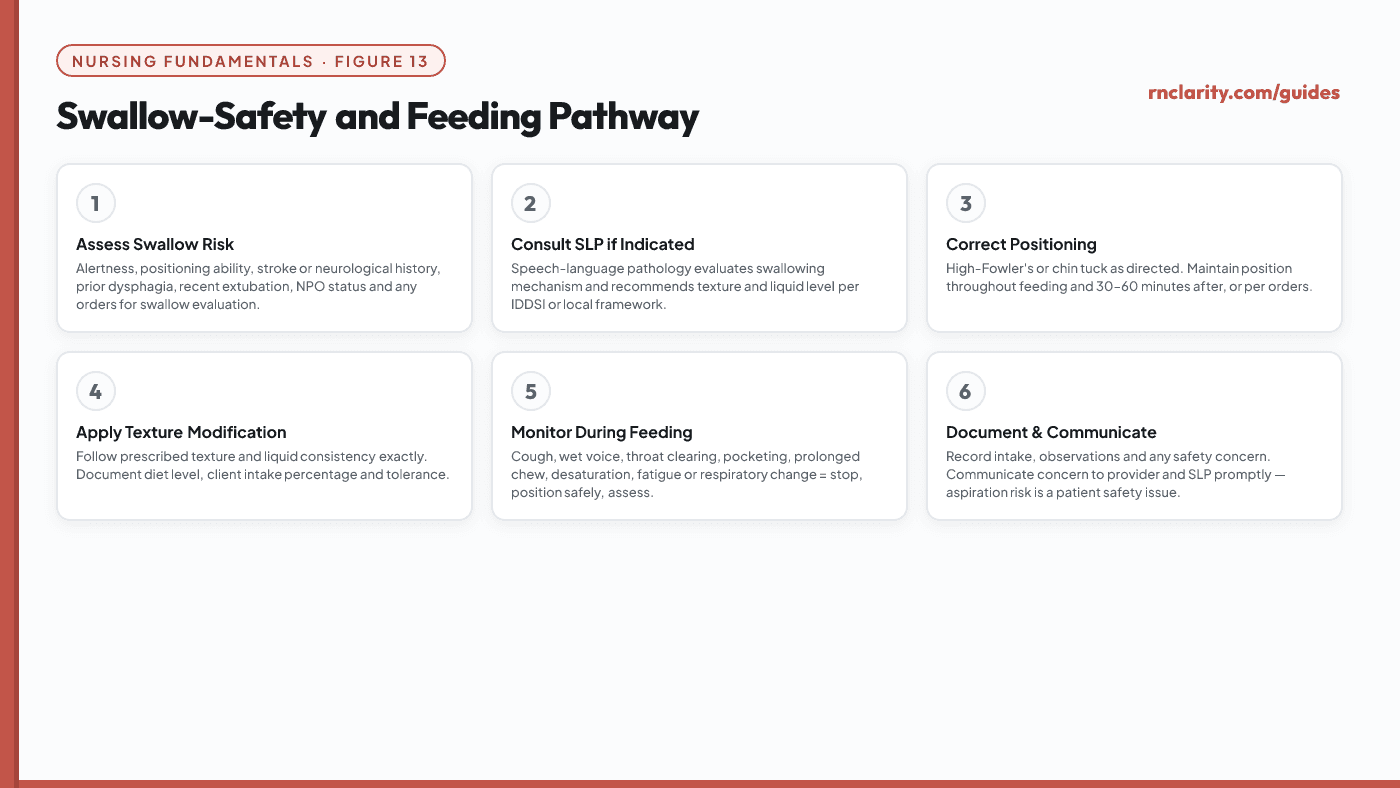Click the Document & Communicate heading
This screenshot has height=788, width=1400.
point(1051,432)
